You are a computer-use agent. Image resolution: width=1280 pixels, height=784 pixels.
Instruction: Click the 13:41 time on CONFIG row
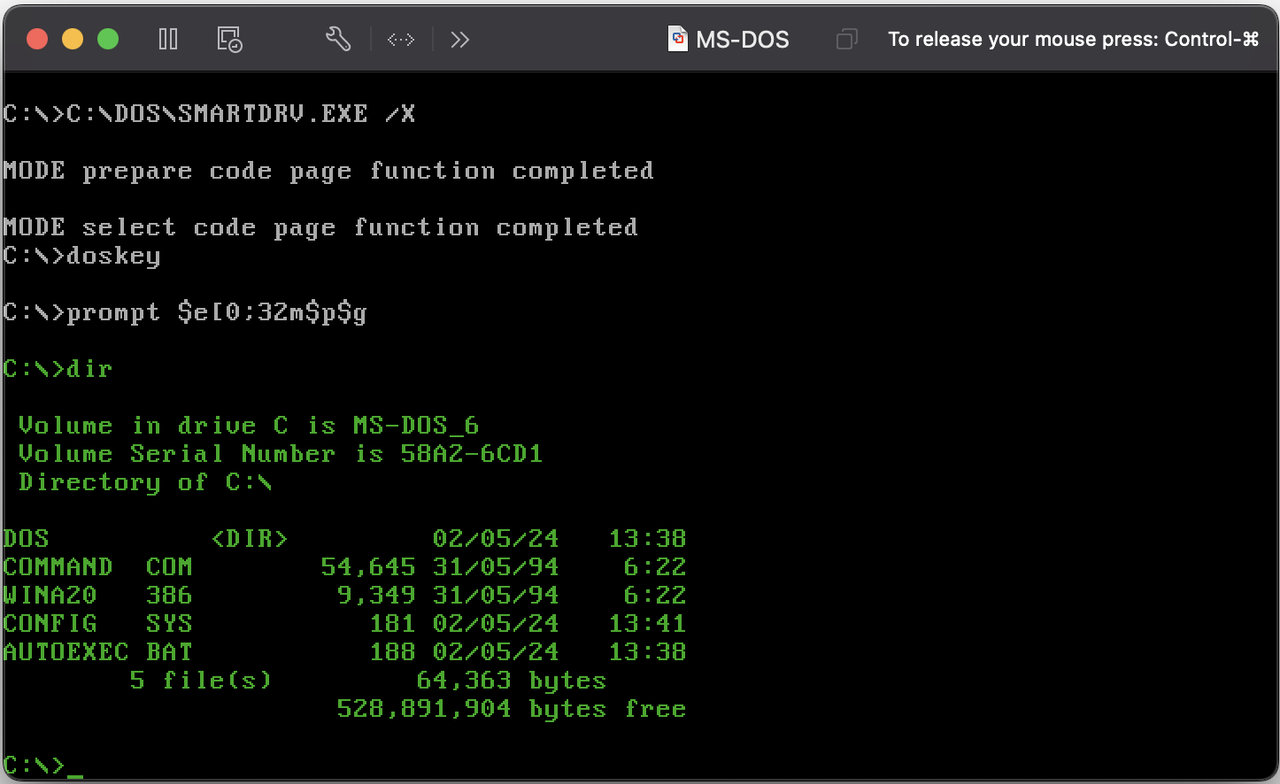click(647, 624)
